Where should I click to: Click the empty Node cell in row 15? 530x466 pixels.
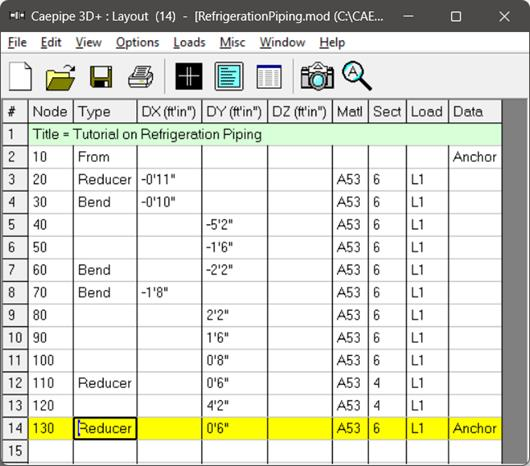point(51,451)
